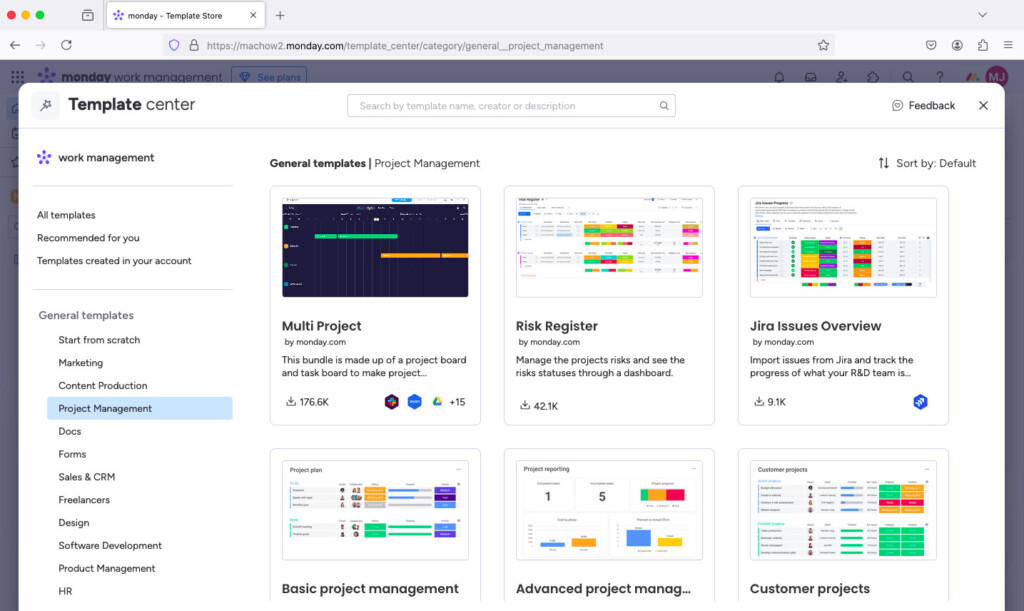
Task: Select Sales & CRM category
Action: (x=86, y=477)
